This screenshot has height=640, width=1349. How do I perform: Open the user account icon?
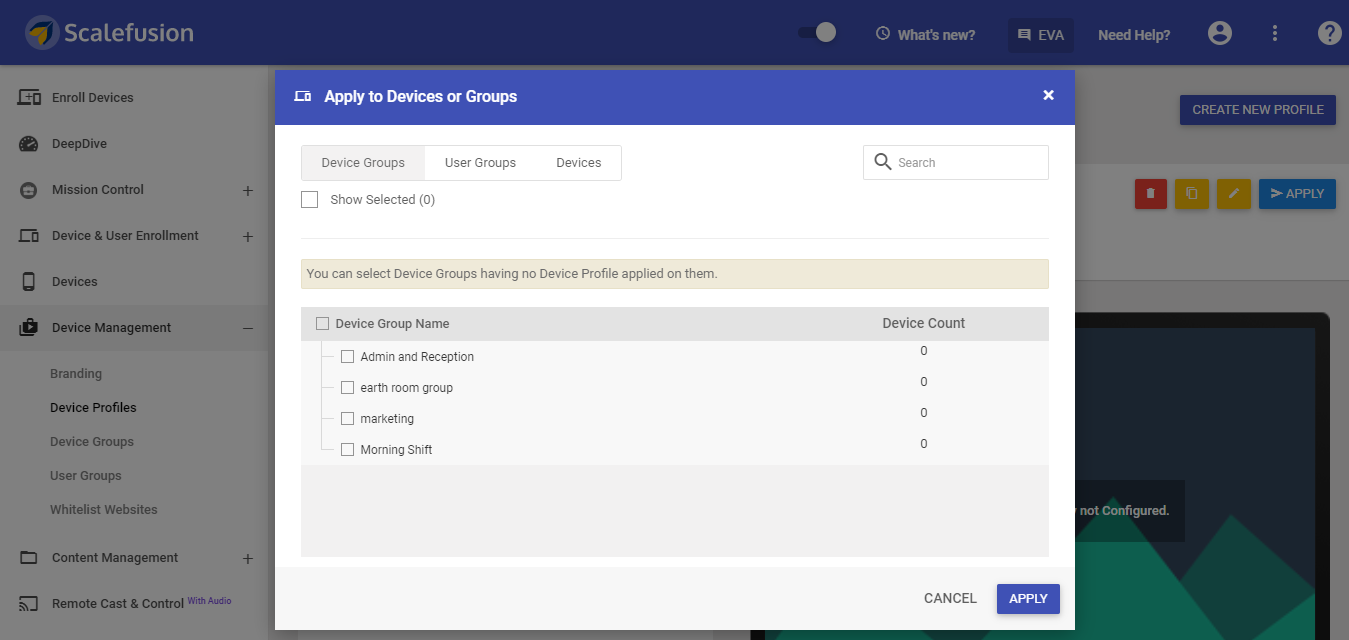point(1220,34)
